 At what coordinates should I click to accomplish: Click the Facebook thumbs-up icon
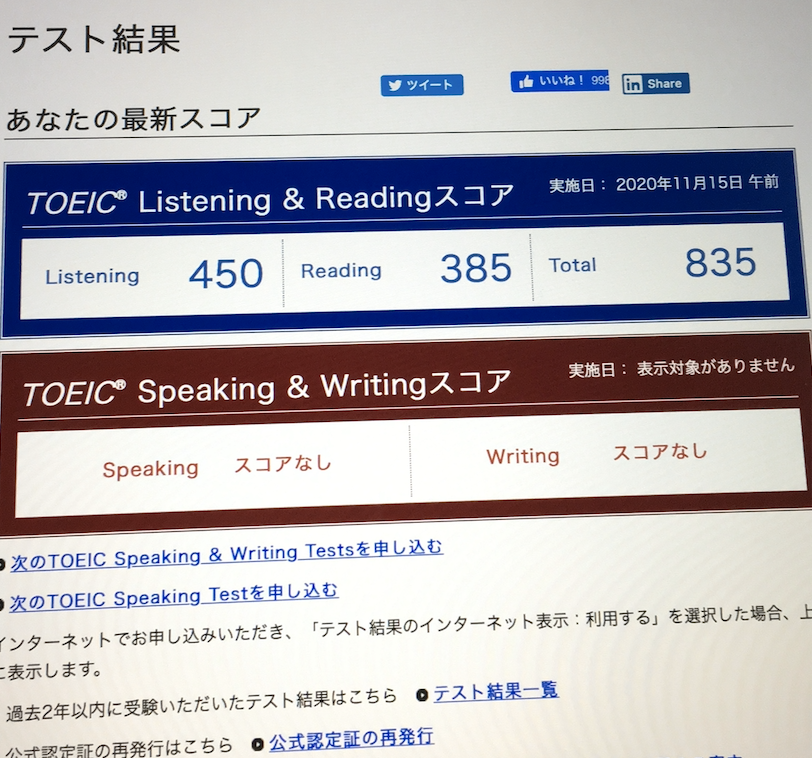click(x=526, y=81)
